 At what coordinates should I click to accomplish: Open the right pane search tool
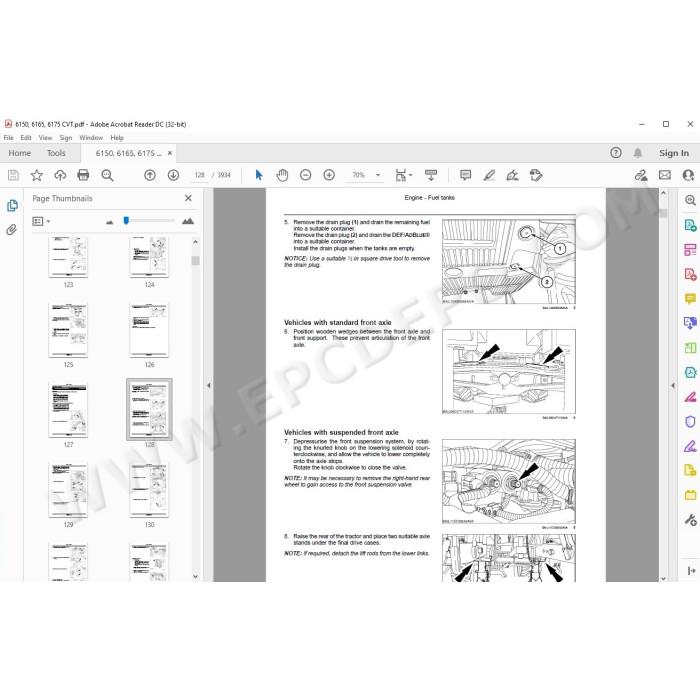point(690,200)
